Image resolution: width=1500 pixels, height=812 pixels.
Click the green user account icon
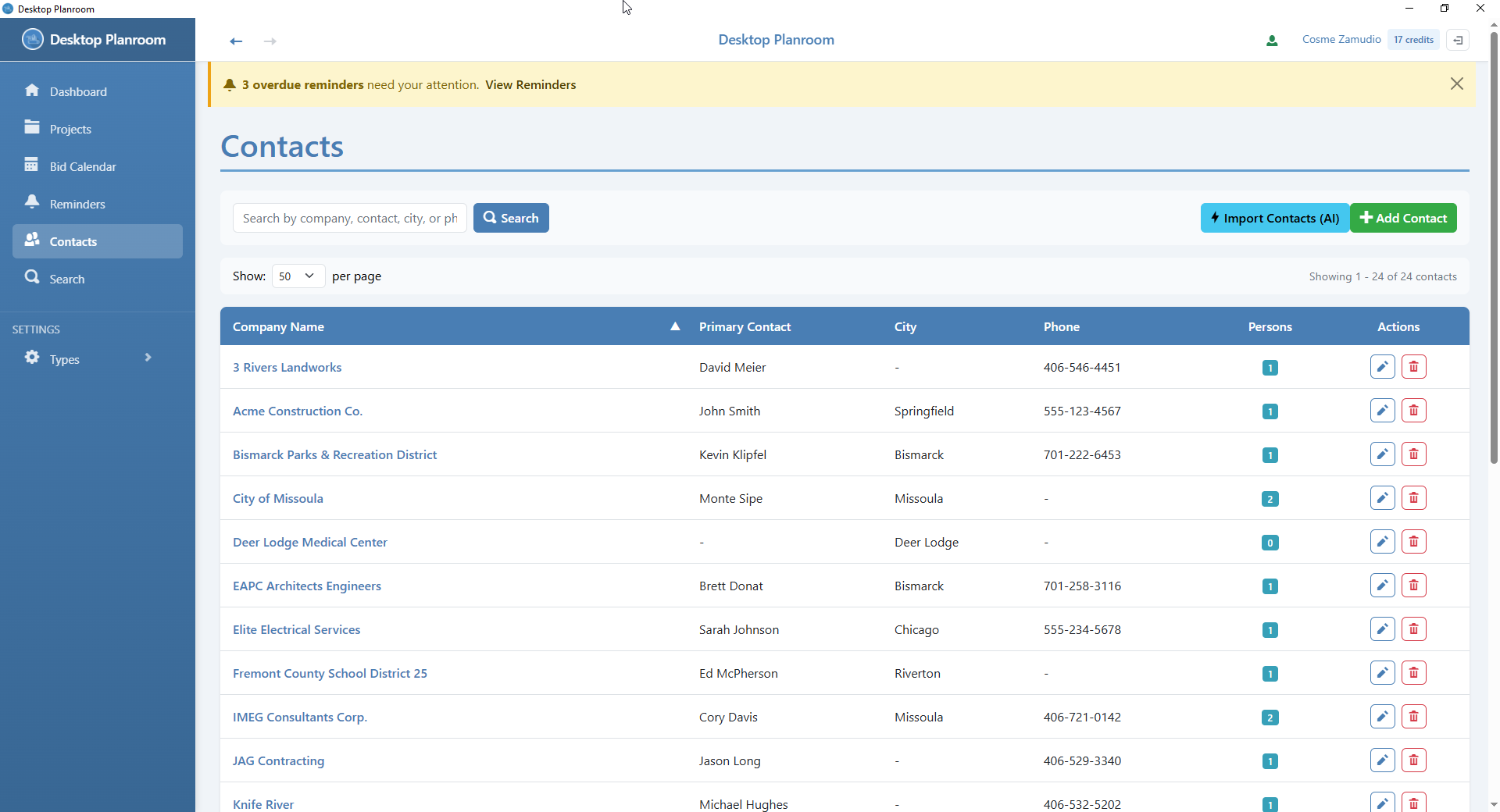[x=1272, y=40]
